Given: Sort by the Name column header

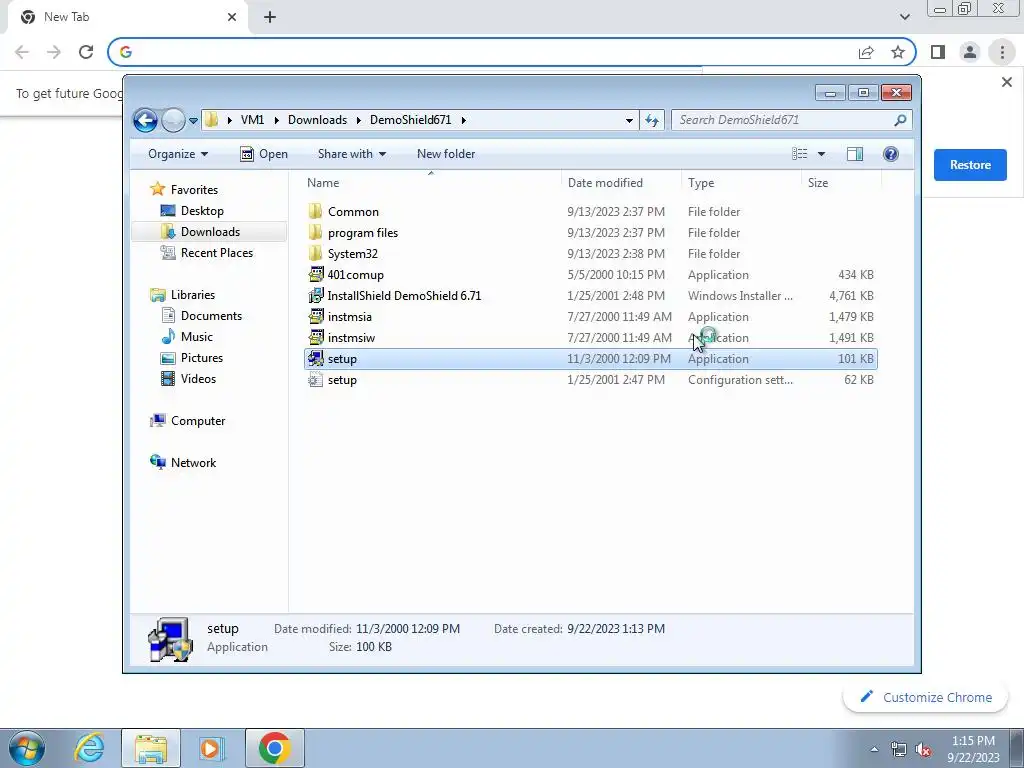Looking at the screenshot, I should click(x=323, y=183).
